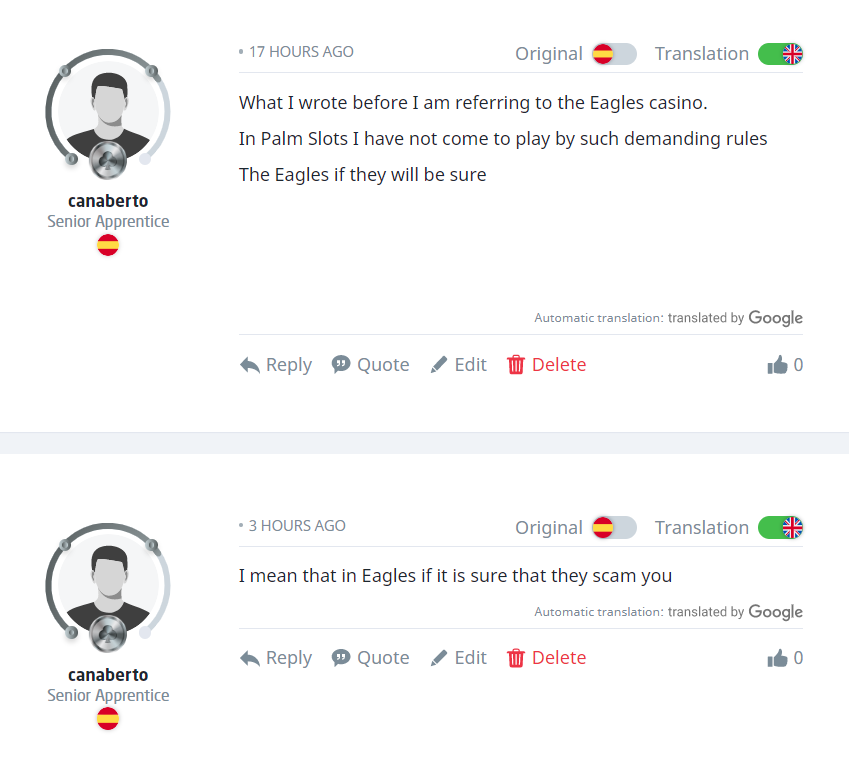Toggle Original language switch on the first post
The width and height of the screenshot is (849, 764).
click(x=614, y=54)
